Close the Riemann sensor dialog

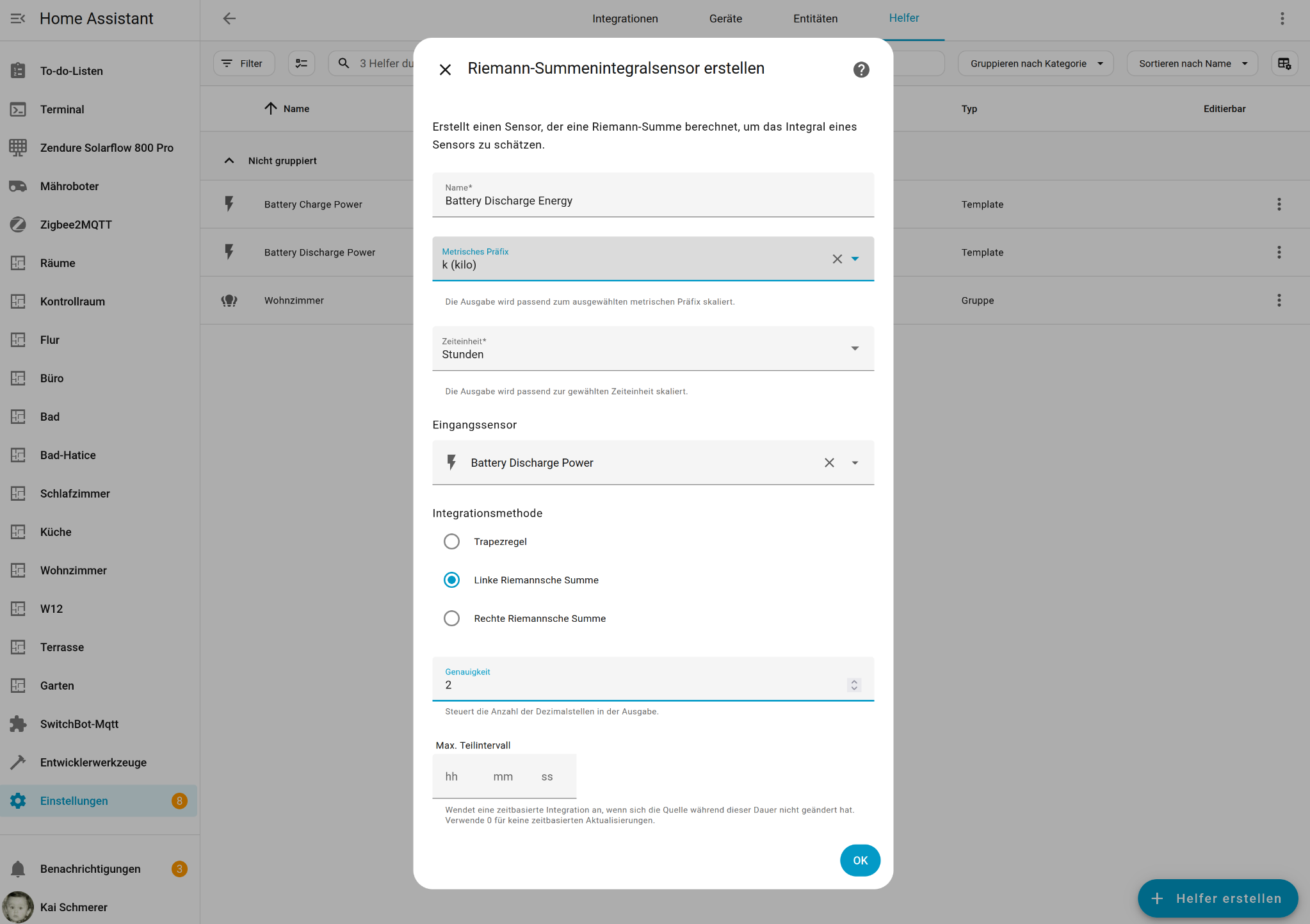pyautogui.click(x=445, y=70)
